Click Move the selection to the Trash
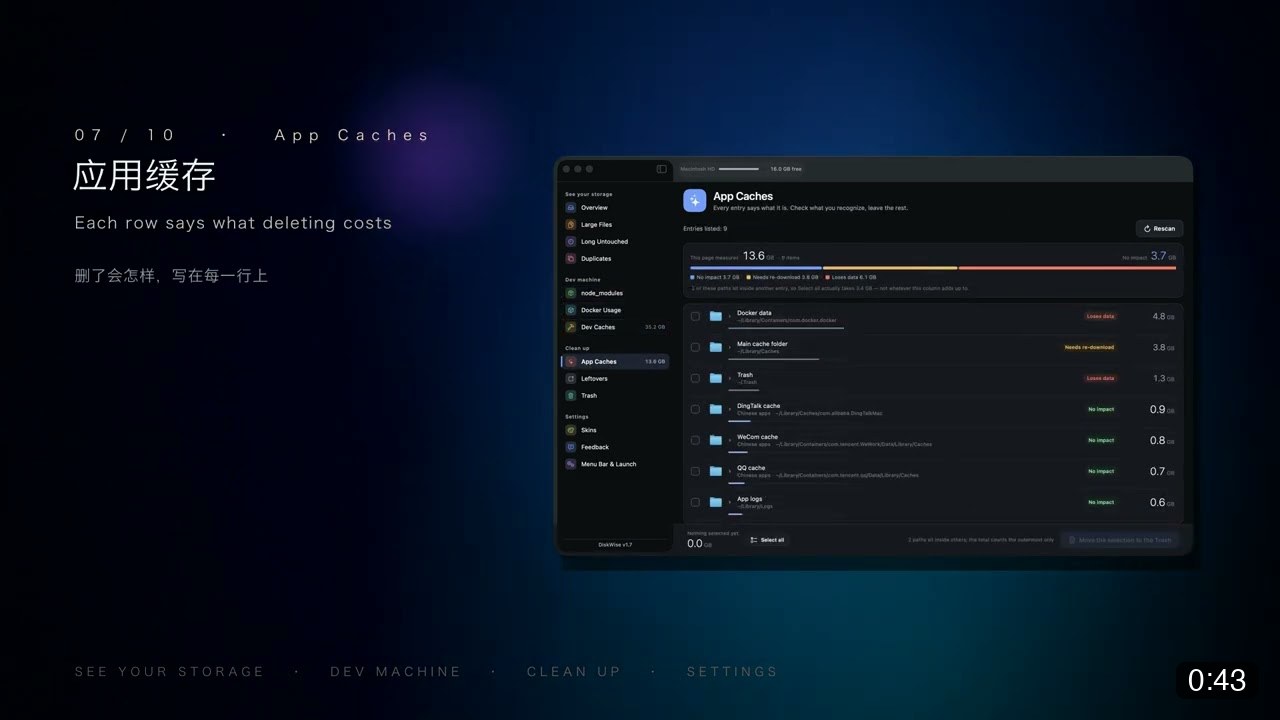 (1120, 540)
